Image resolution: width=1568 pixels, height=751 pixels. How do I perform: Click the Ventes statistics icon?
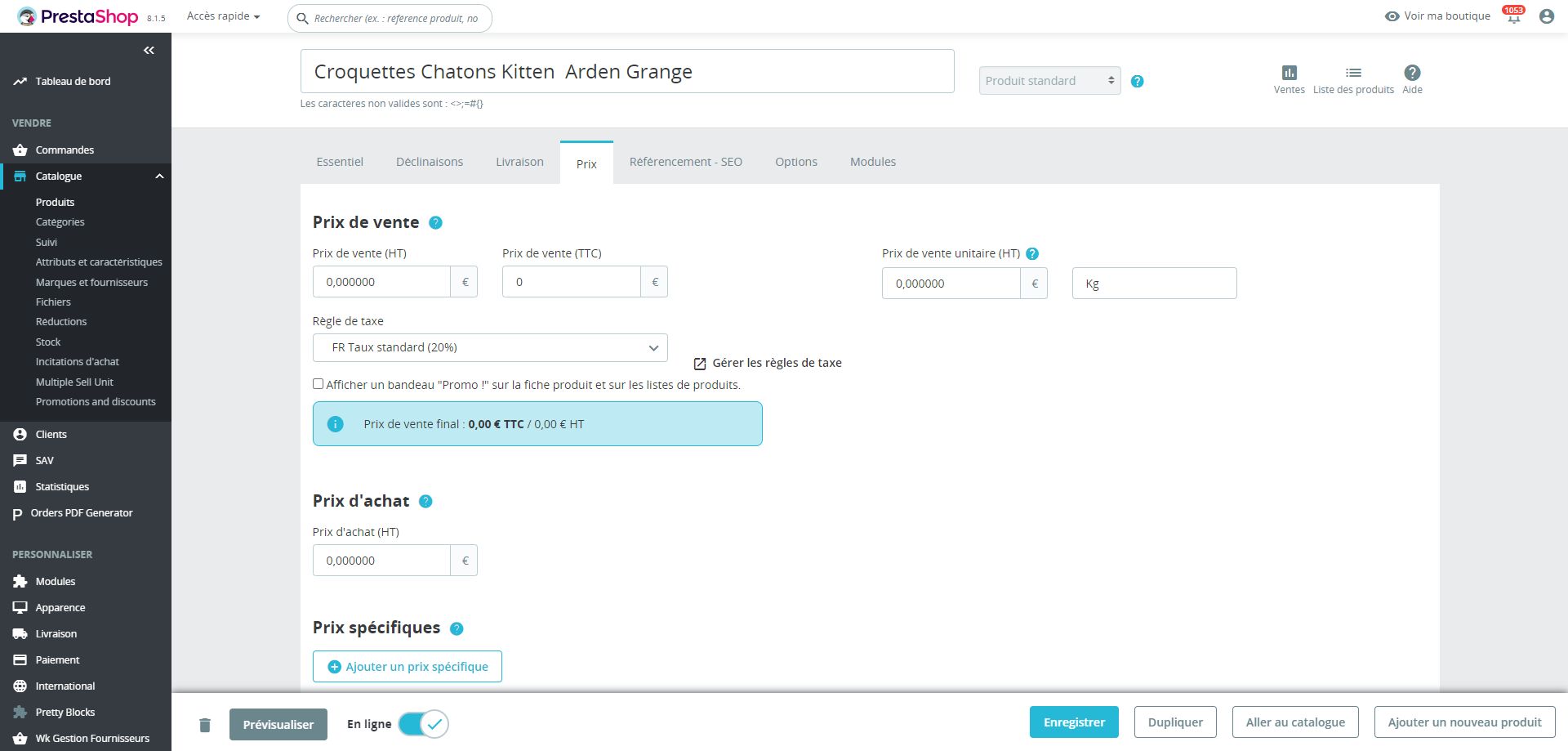point(1290,73)
